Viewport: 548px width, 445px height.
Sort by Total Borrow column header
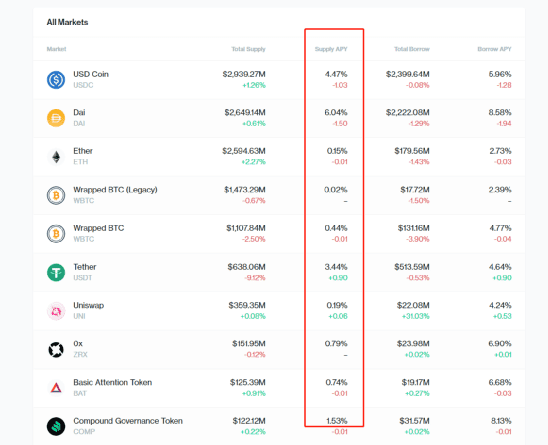pyautogui.click(x=412, y=49)
